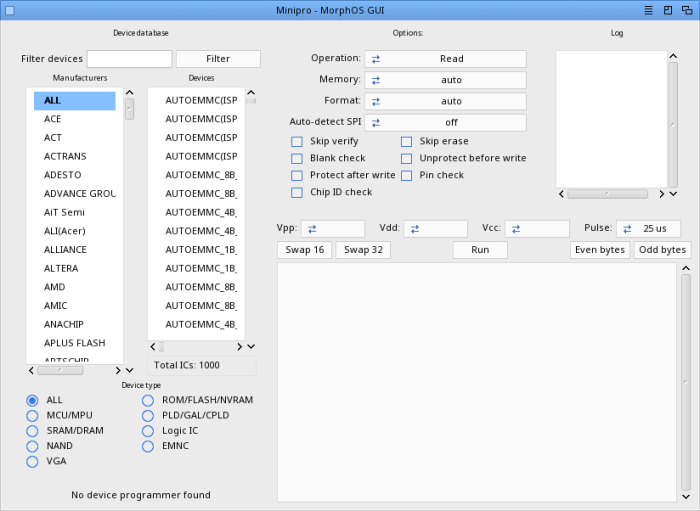This screenshot has height=511, width=700.
Task: Click the Log horizontal scrollbar thumb
Action: pyautogui.click(x=608, y=194)
